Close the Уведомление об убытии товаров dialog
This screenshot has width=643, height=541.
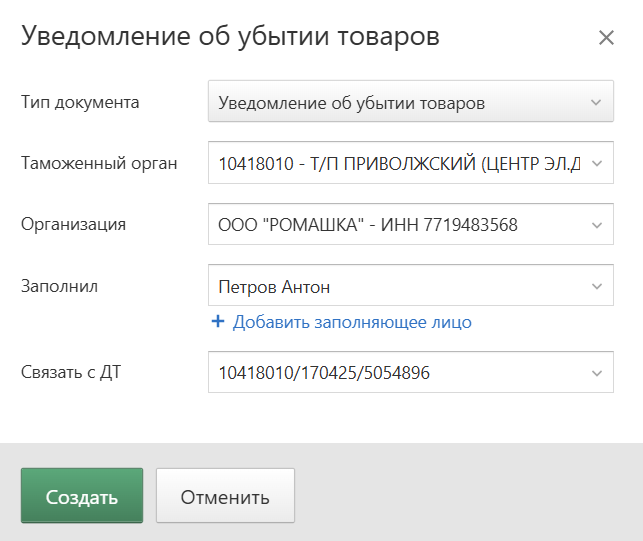point(606,38)
